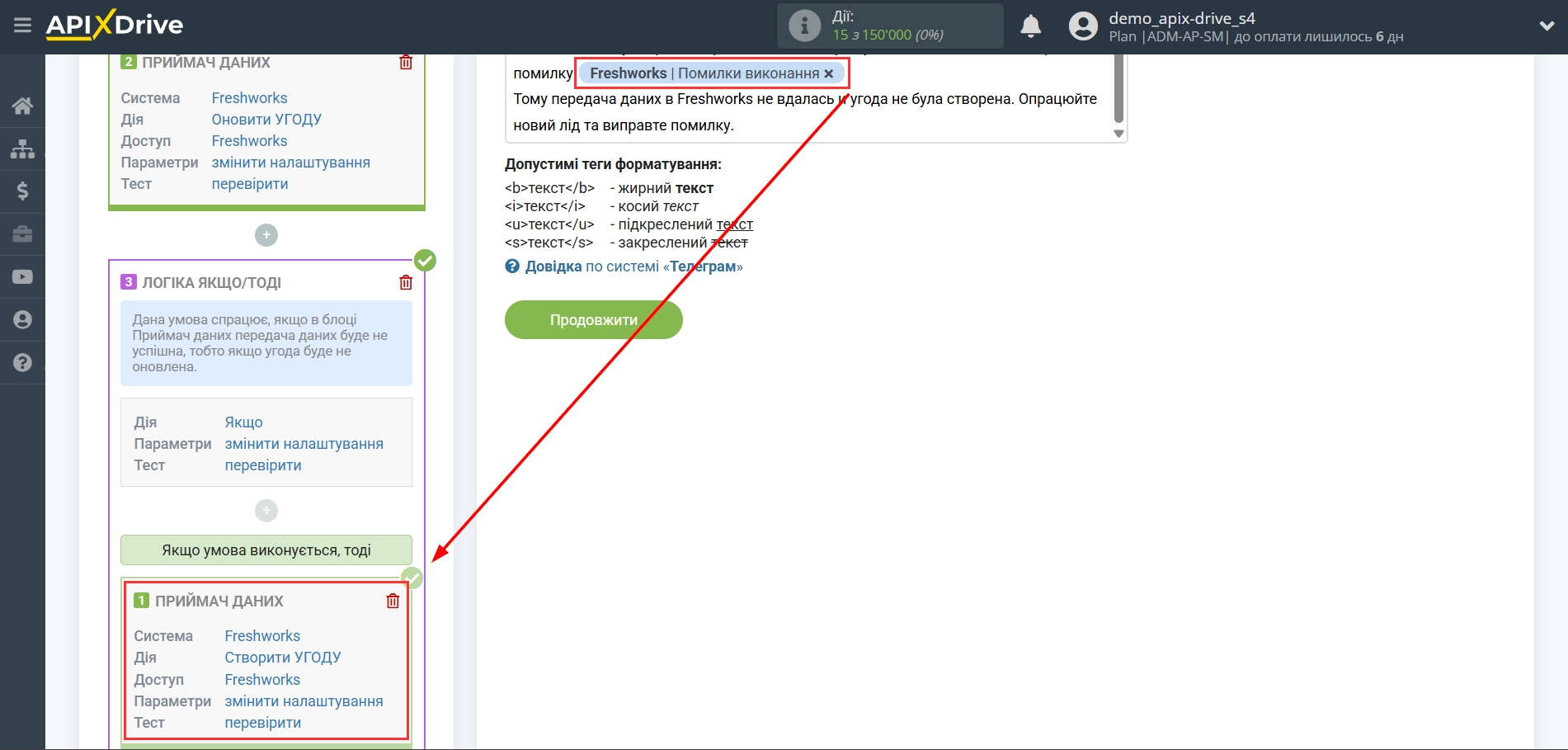Screen dimensions: 1568x750
Task: Click the help question icon beside Довідка
Action: (x=512, y=267)
